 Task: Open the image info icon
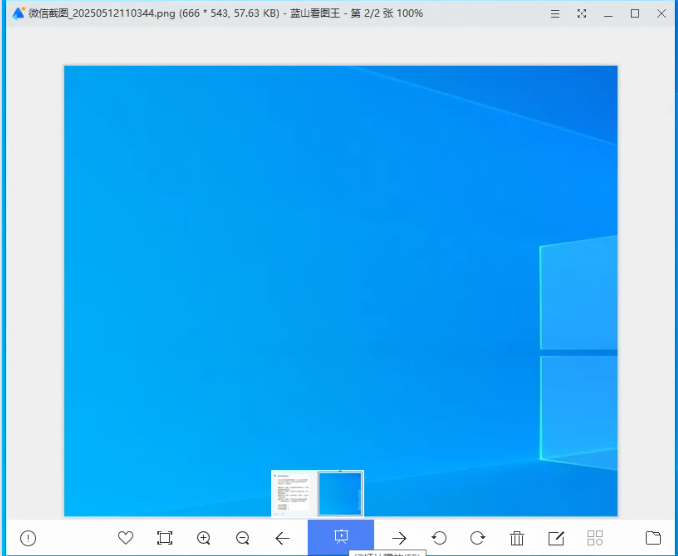tap(28, 538)
